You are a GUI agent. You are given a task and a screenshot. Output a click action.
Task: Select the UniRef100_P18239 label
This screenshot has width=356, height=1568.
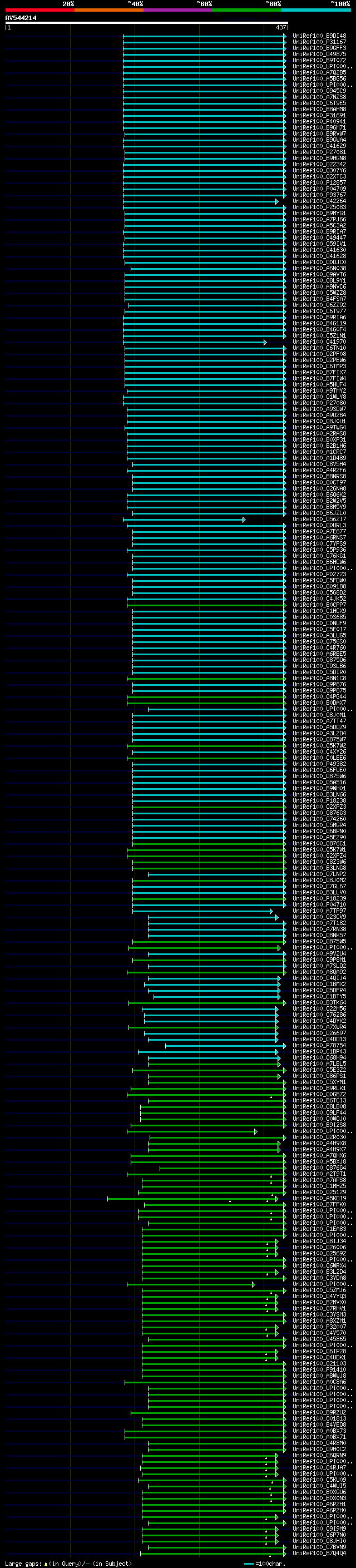pyautogui.click(x=319, y=898)
